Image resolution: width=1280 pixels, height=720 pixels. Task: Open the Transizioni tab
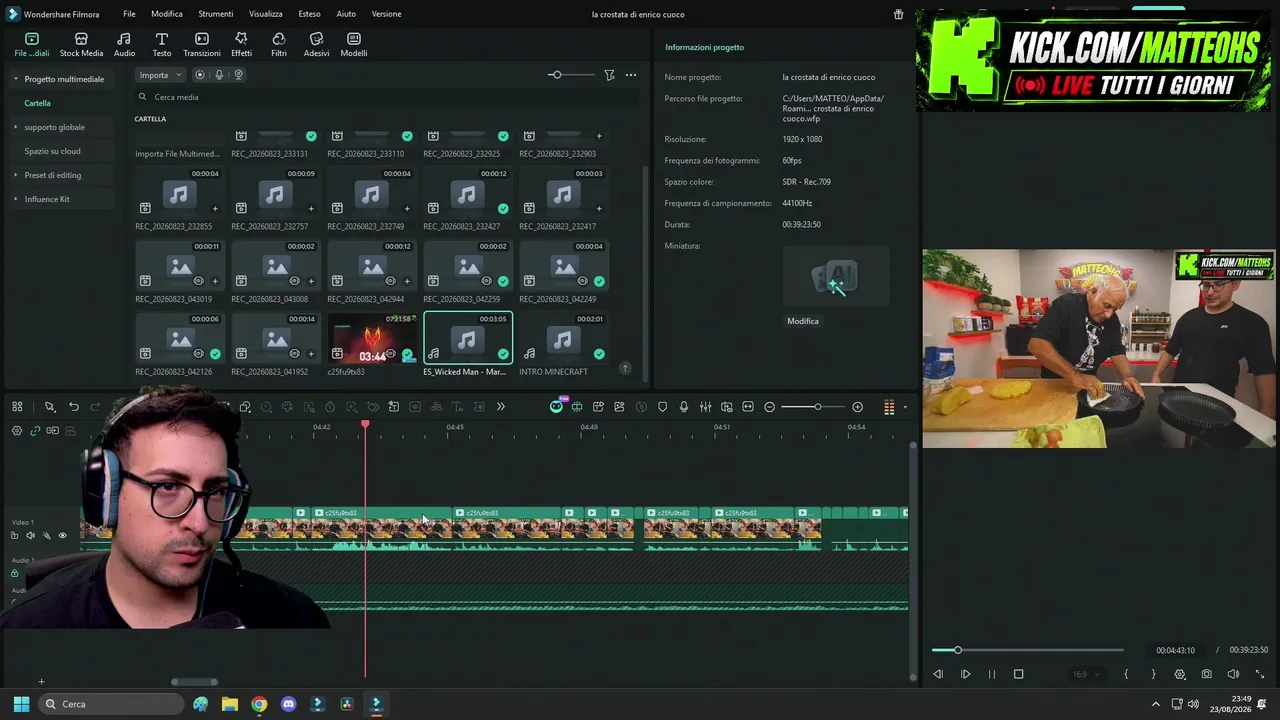201,44
